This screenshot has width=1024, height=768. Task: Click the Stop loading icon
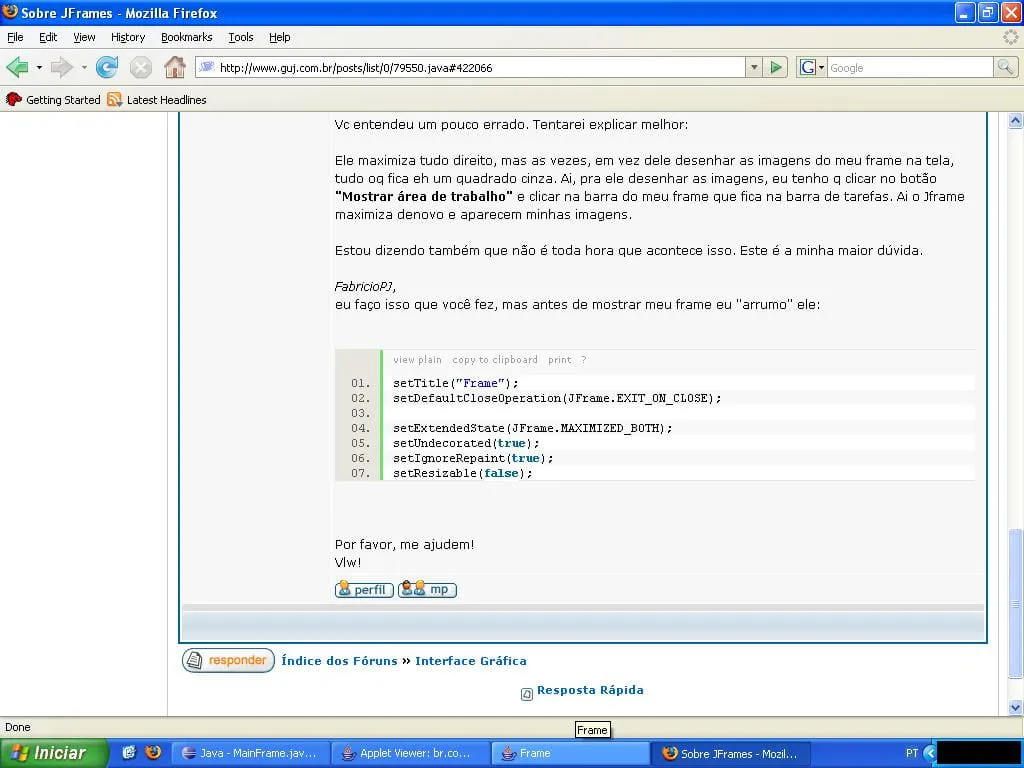pyautogui.click(x=140, y=67)
